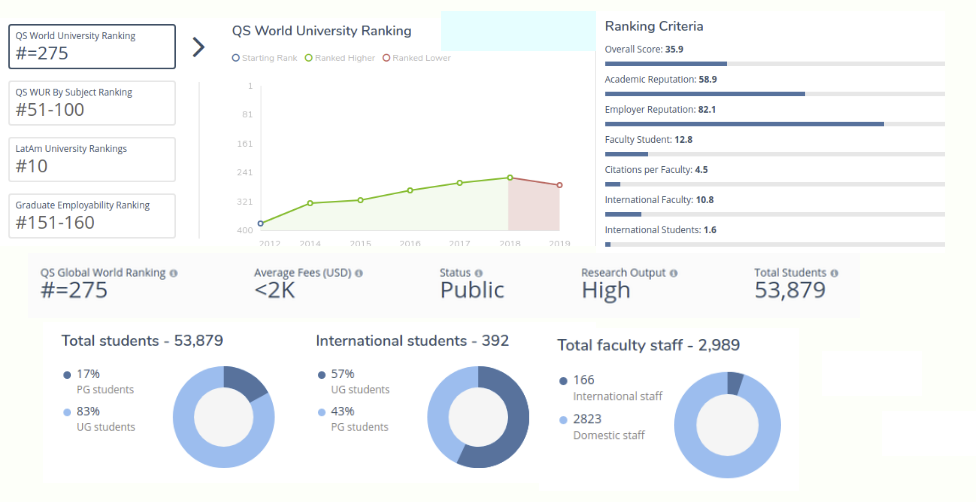Click the Total faculty staff donut chart
The width and height of the screenshot is (976, 502).
(x=727, y=425)
